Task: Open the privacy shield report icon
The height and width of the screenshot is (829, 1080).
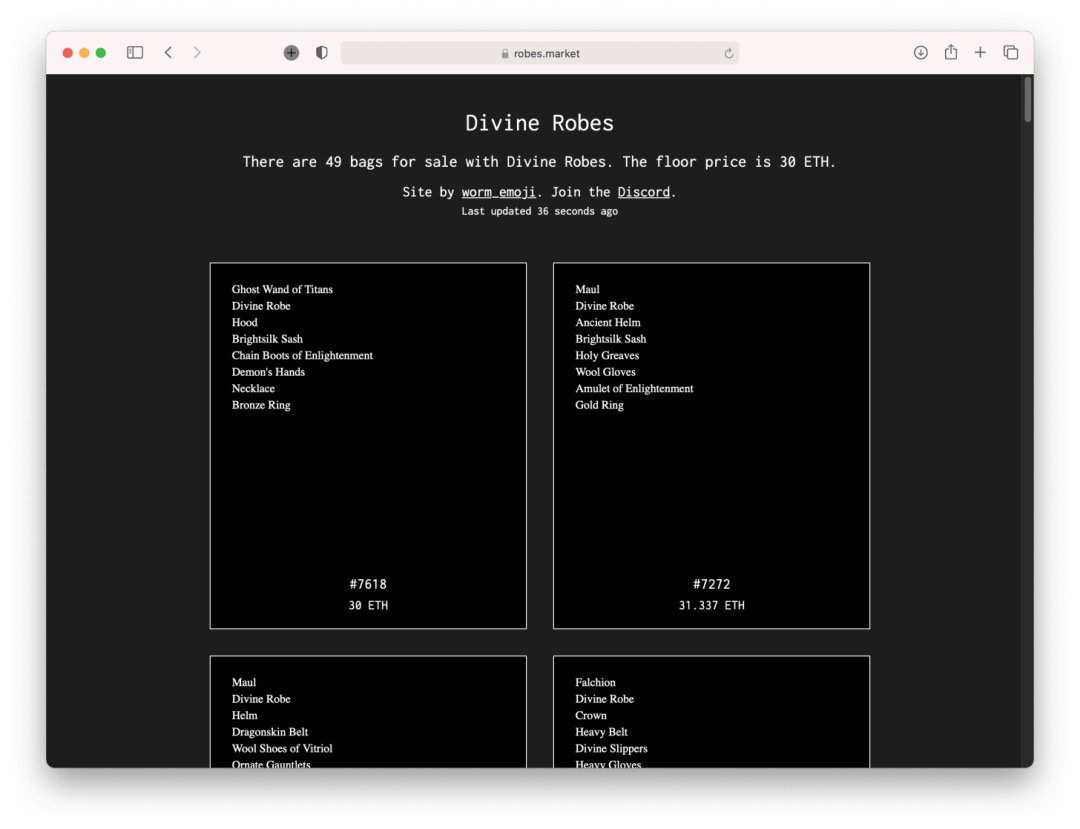Action: click(322, 52)
